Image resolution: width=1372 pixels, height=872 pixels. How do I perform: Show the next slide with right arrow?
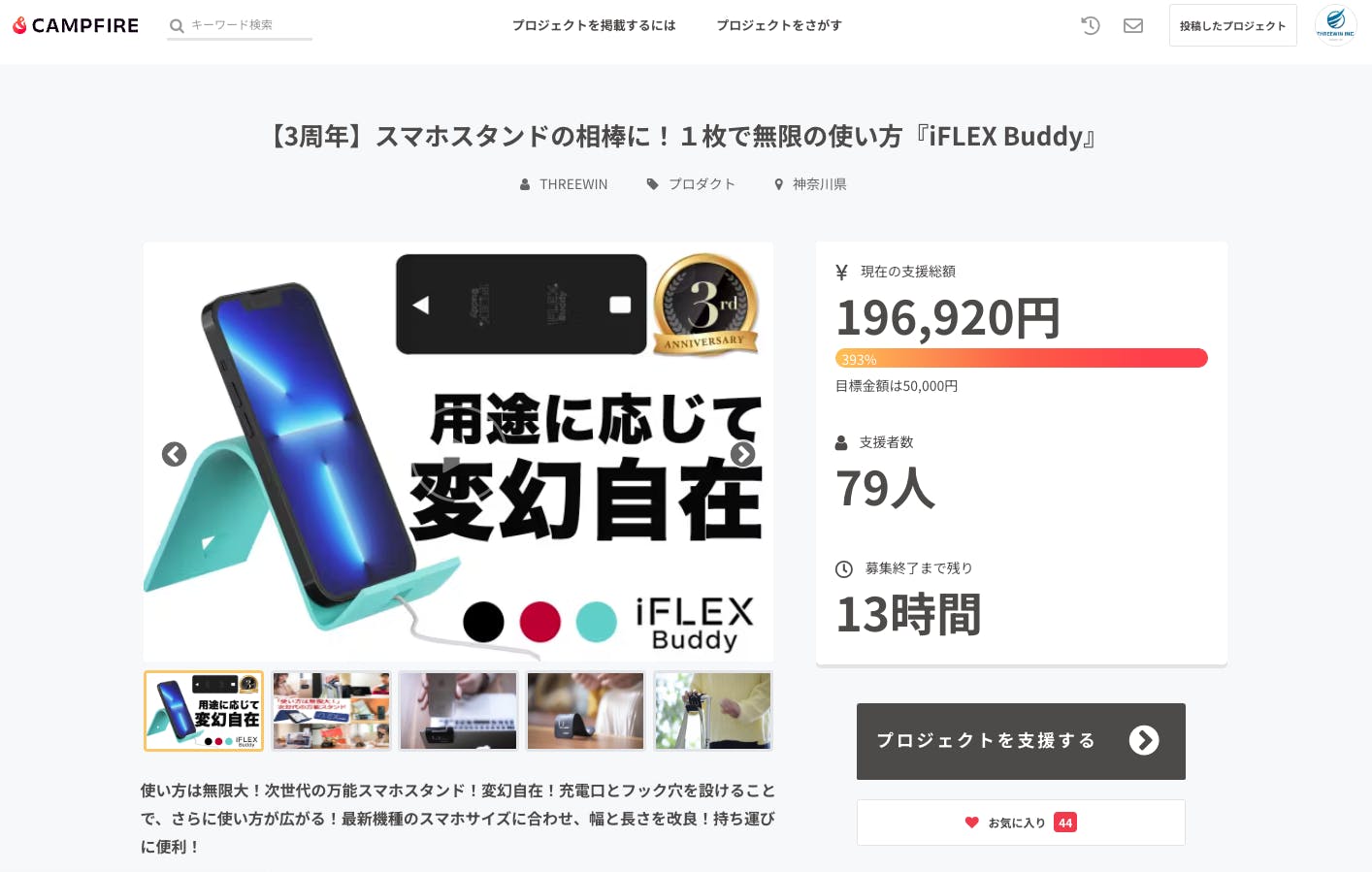tap(742, 454)
